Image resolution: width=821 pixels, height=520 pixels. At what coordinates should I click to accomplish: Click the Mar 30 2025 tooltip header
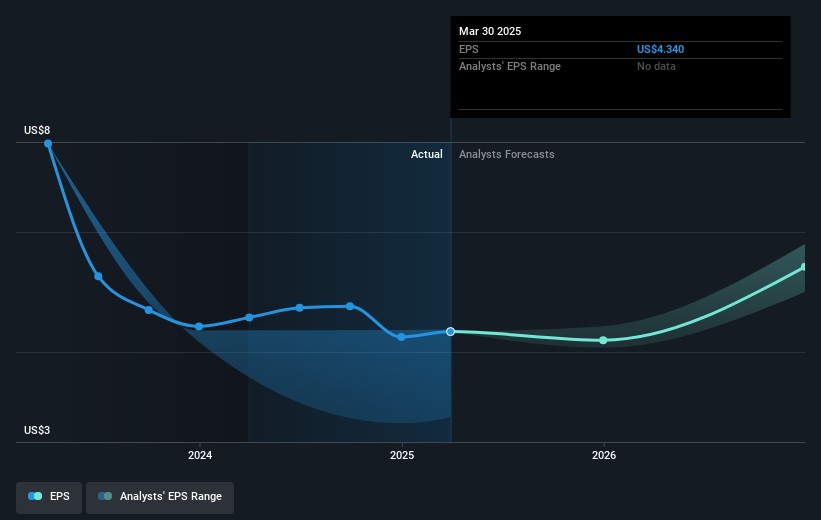(x=490, y=31)
